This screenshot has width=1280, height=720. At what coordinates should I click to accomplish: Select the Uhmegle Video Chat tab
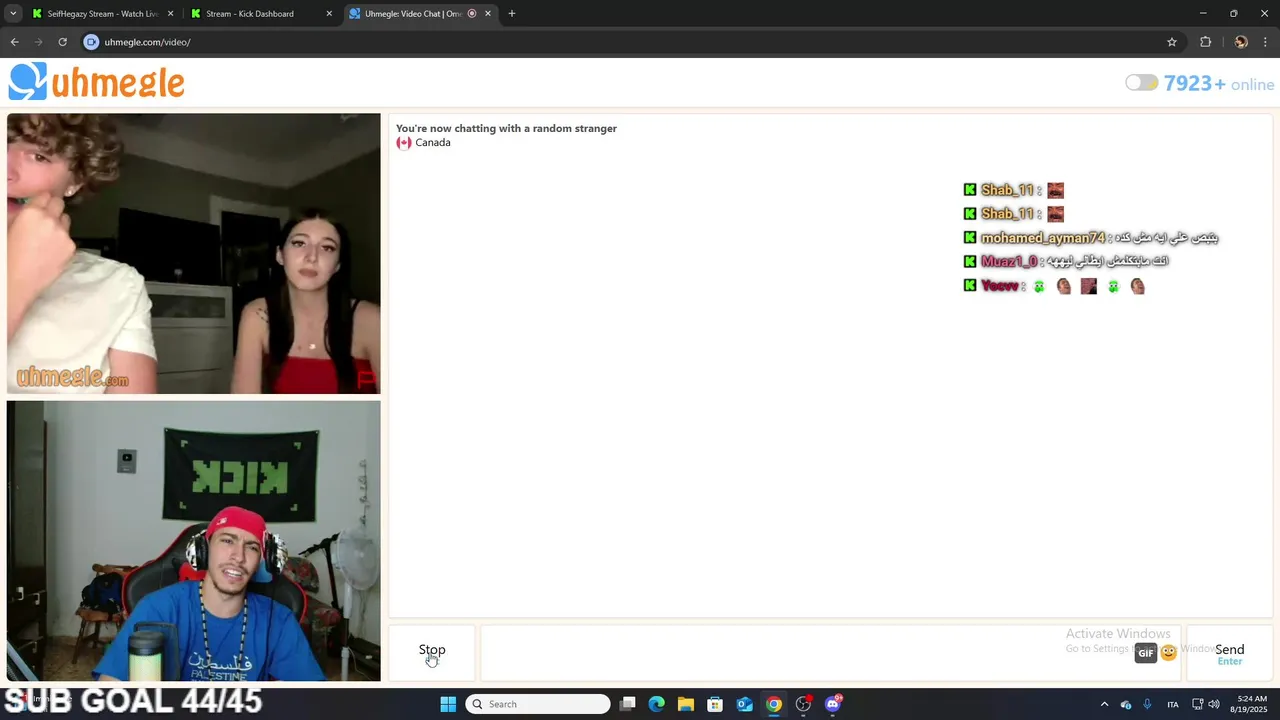click(410, 14)
